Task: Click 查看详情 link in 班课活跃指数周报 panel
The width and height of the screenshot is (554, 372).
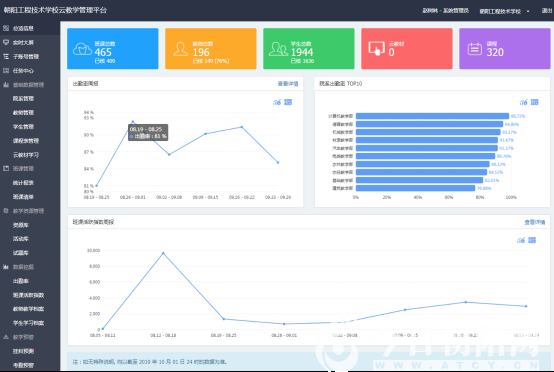Action: point(535,222)
